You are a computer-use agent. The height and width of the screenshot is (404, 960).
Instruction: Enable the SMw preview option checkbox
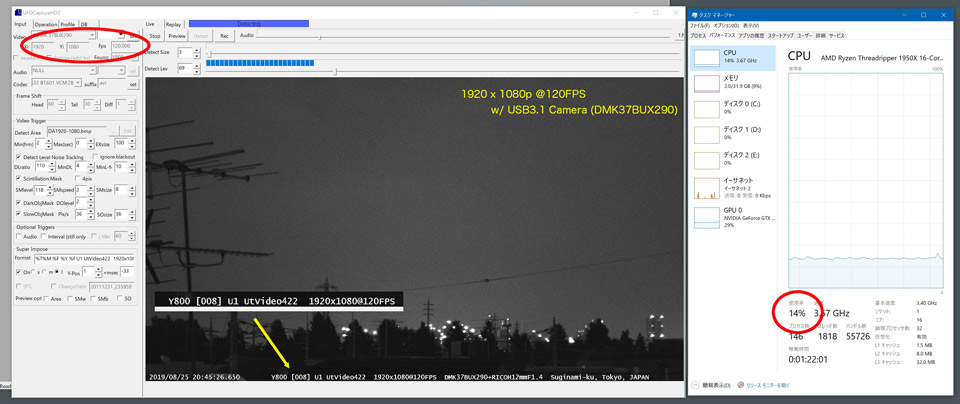(x=69, y=299)
